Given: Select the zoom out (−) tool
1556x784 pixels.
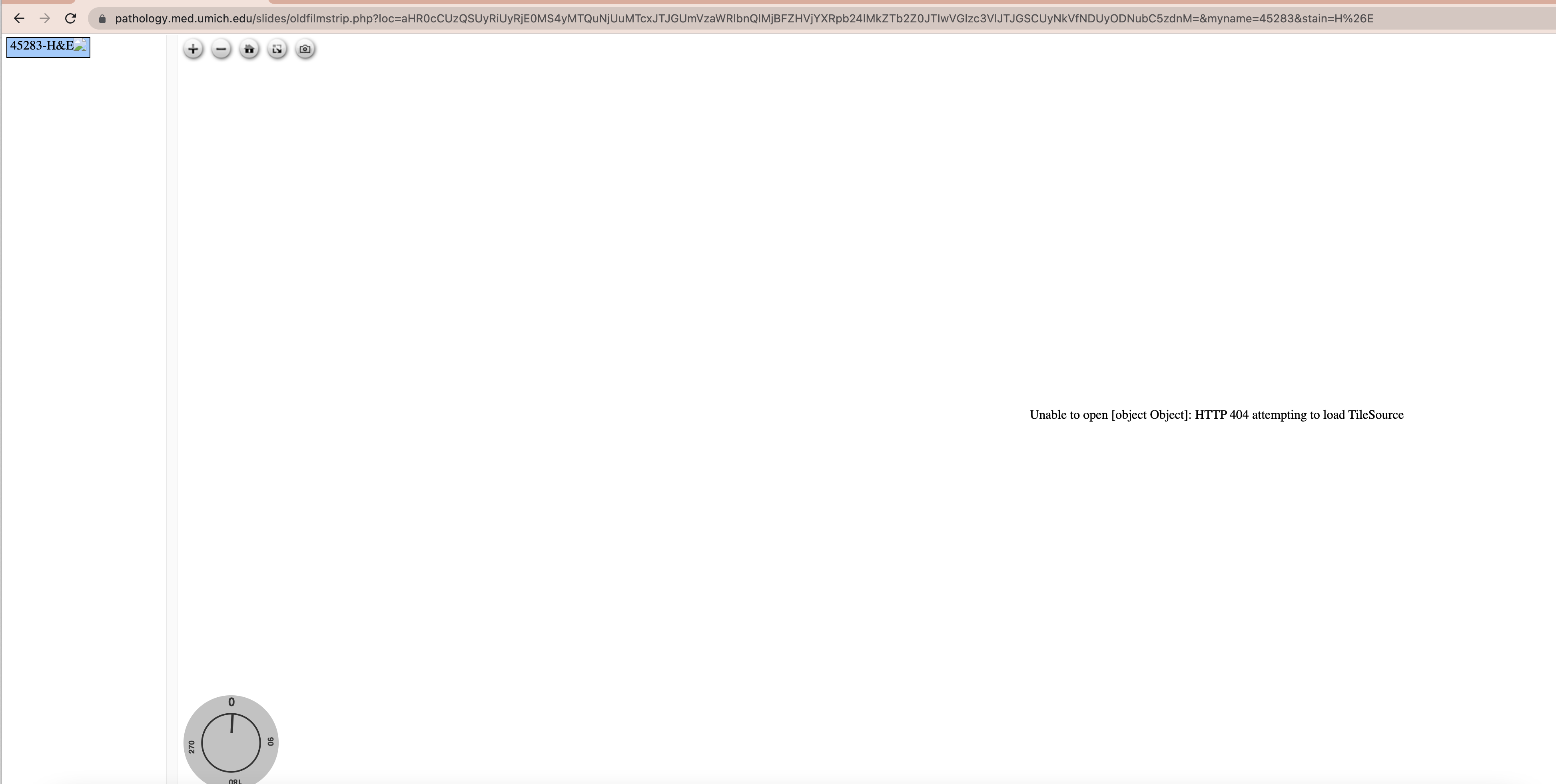Looking at the screenshot, I should pyautogui.click(x=220, y=50).
